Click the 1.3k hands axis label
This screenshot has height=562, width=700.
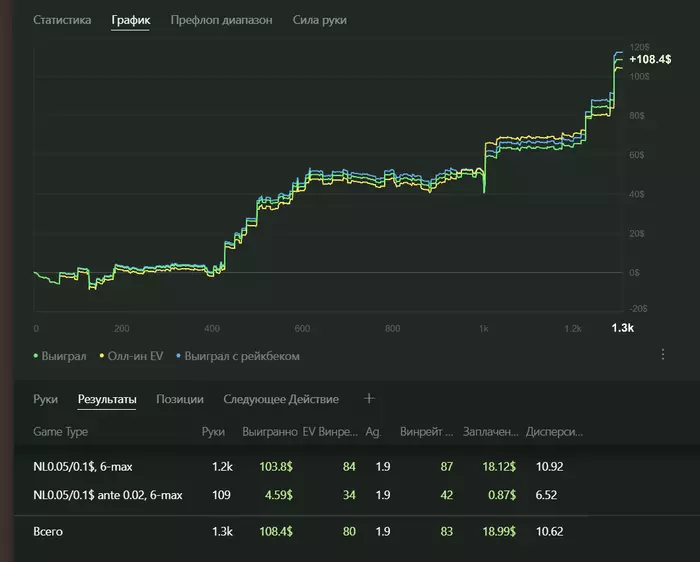coord(622,328)
